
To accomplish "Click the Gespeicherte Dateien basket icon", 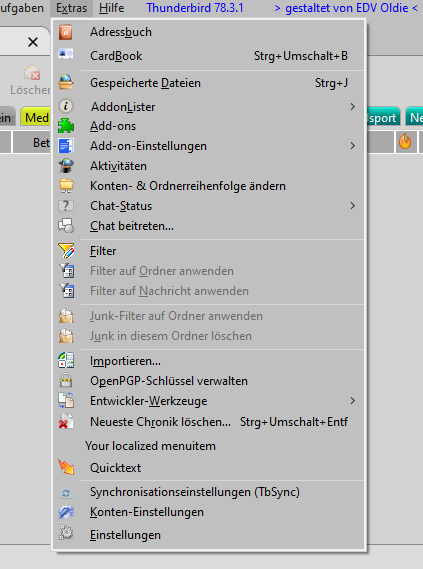I will point(66,82).
